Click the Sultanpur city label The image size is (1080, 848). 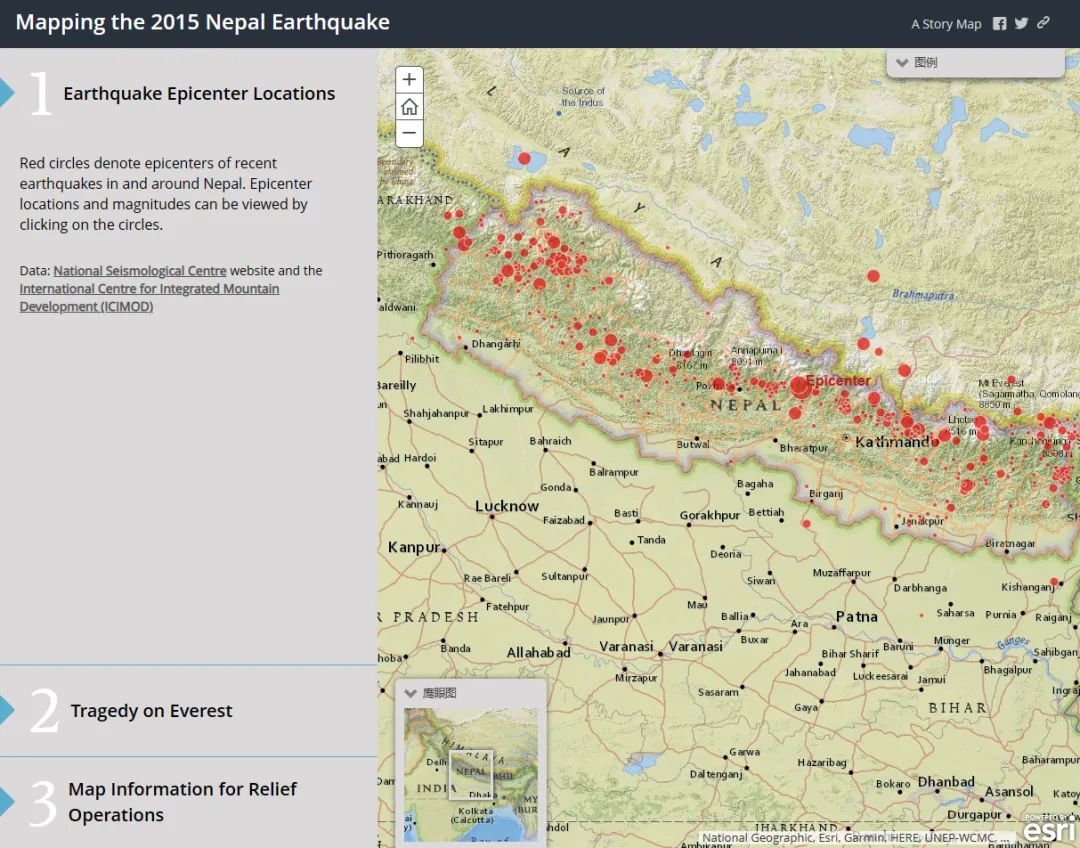pos(565,577)
